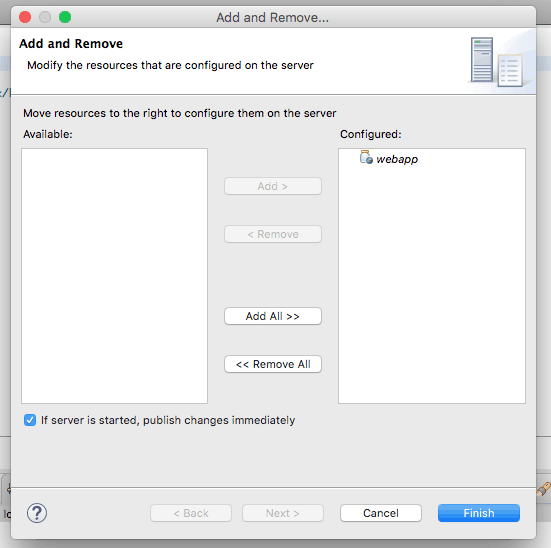Click the disabled < Back button

191,513
